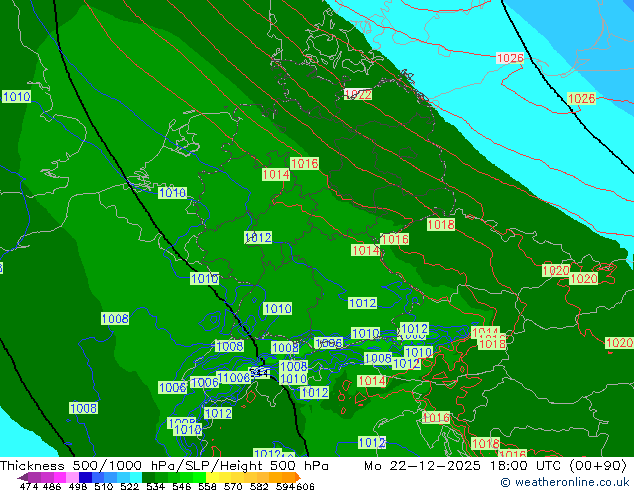Screen dimensions: 634x490
Task: Click the red 1022 isobar label
Action: 358,94
